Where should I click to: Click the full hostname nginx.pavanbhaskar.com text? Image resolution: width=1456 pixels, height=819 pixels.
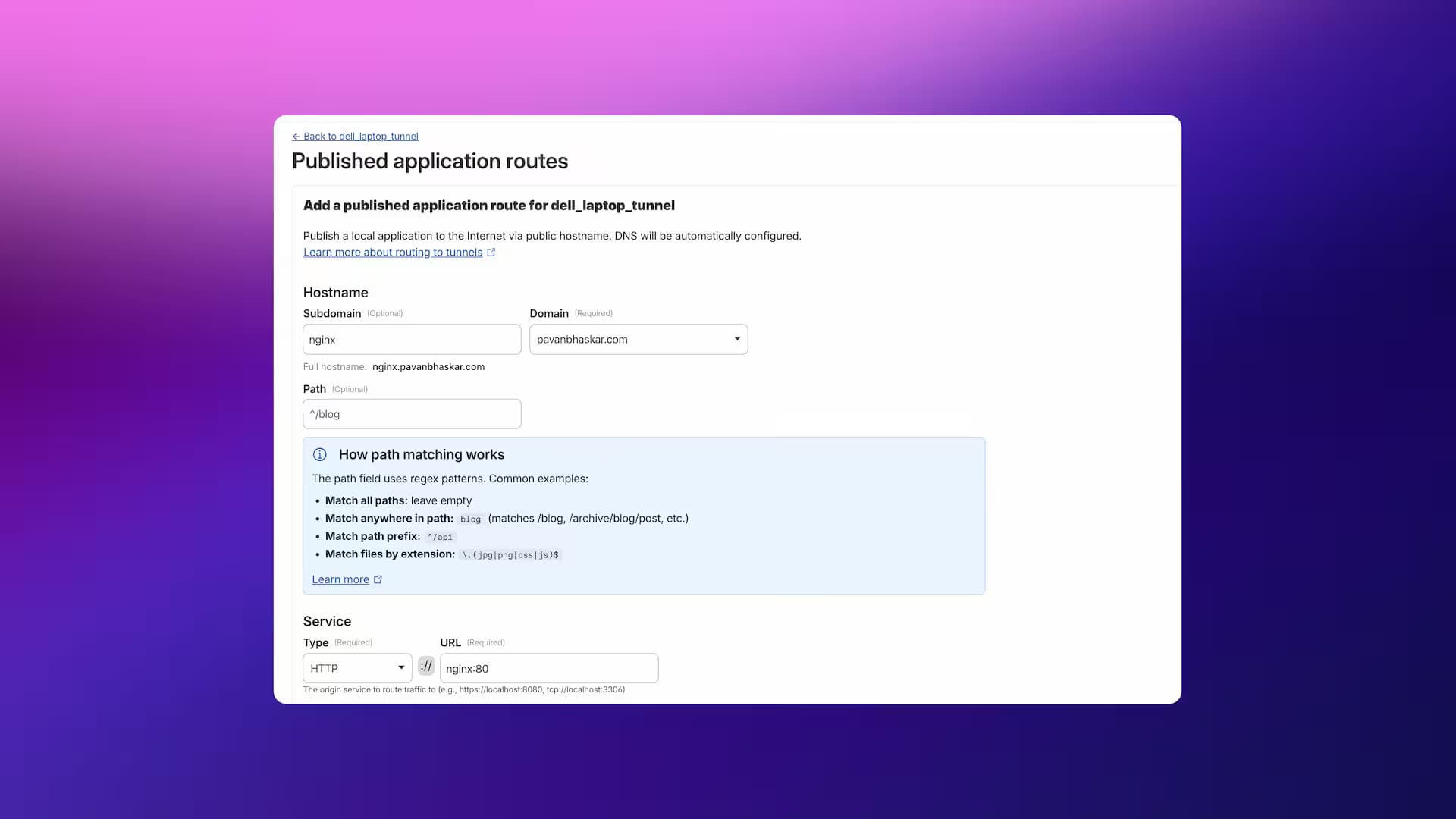[428, 367]
